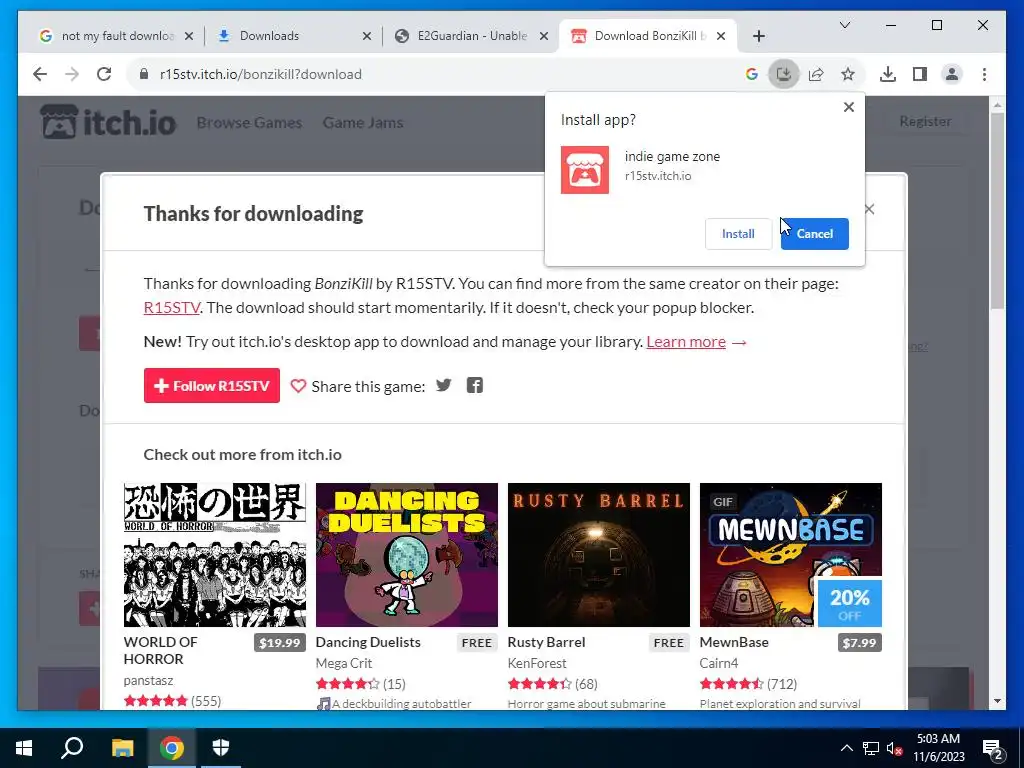Open World of Horror thumbnail
The height and width of the screenshot is (768, 1024).
click(x=215, y=554)
